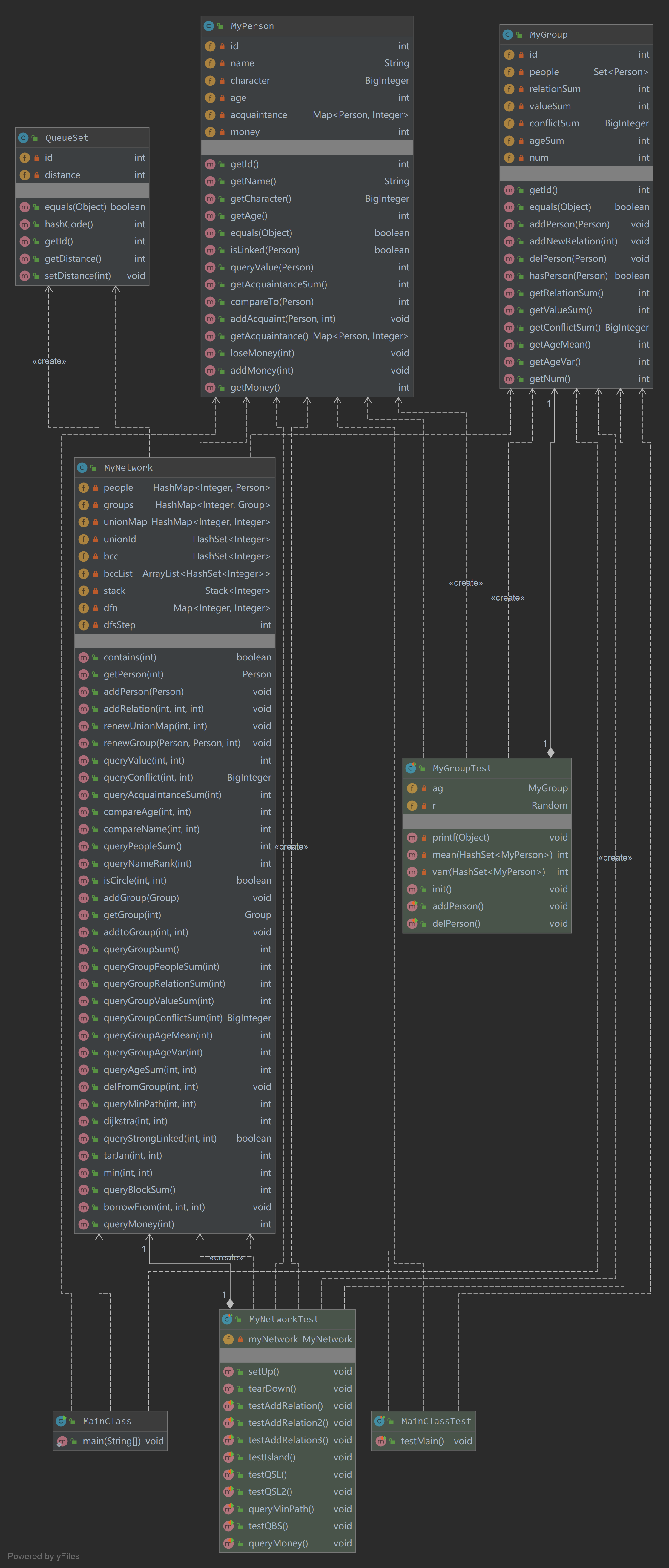This screenshot has height=1568, width=669.
Task: Click the method icon of isLinked(Person)
Action: point(210,250)
